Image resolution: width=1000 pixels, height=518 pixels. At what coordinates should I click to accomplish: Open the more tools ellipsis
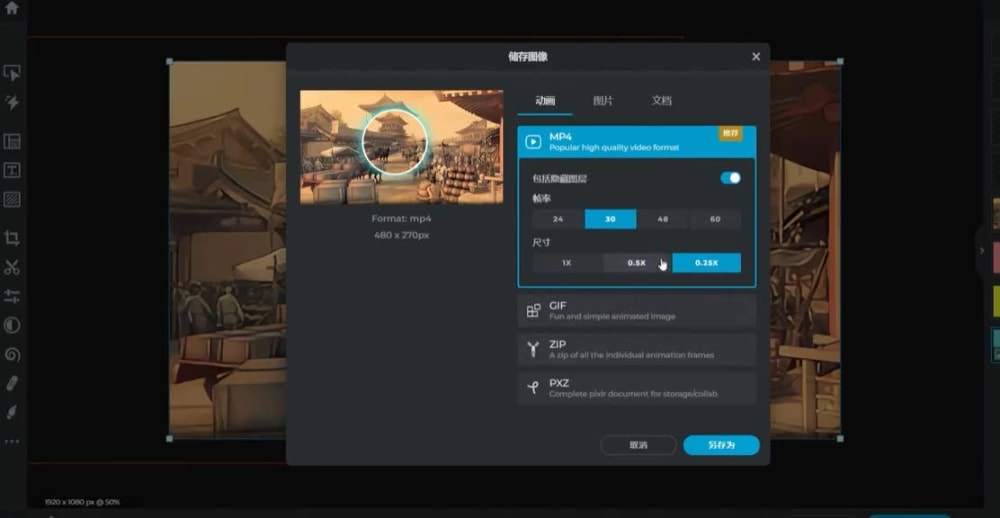[x=11, y=441]
